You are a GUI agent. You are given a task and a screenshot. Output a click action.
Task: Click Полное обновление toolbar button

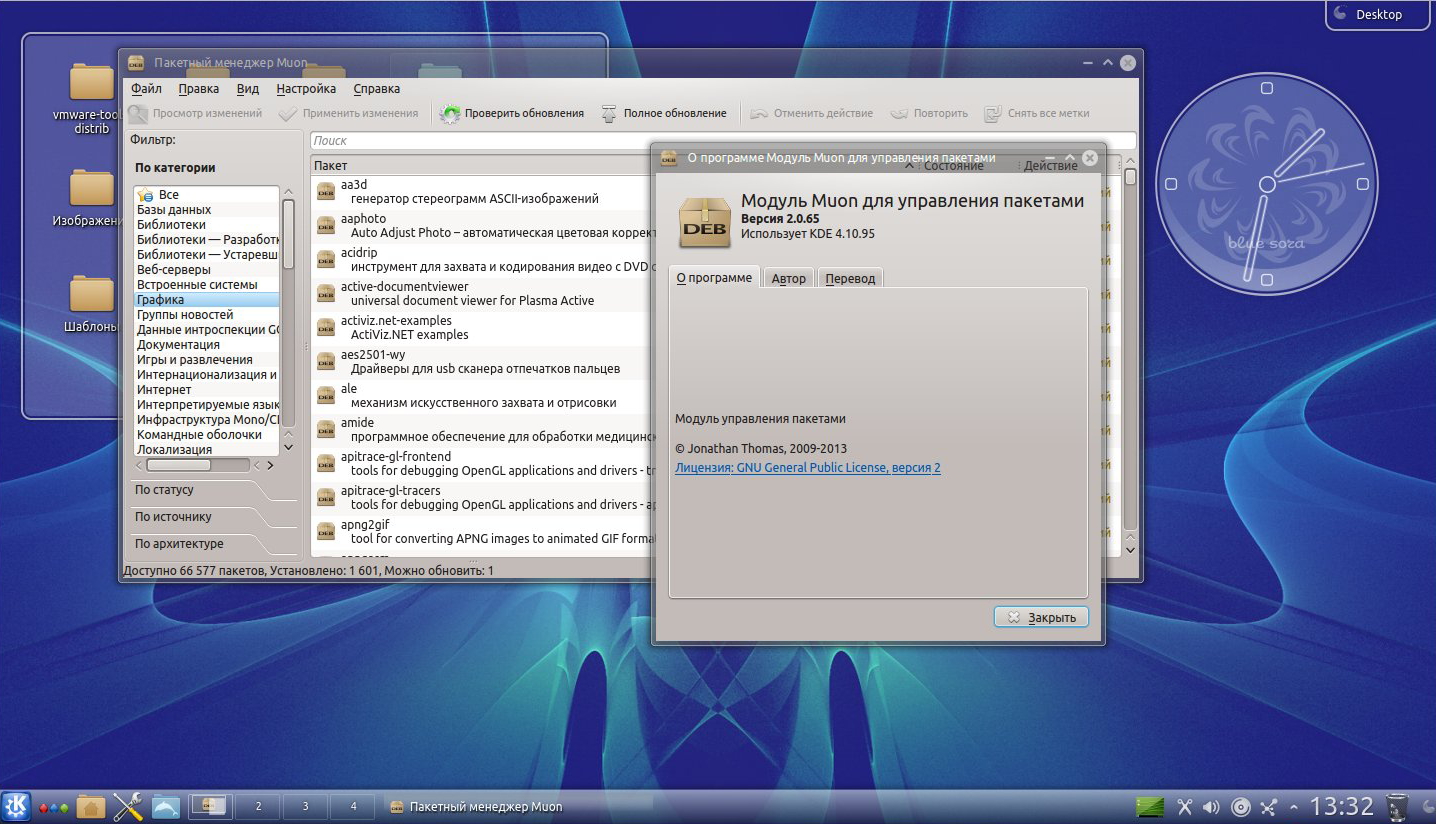tap(663, 114)
